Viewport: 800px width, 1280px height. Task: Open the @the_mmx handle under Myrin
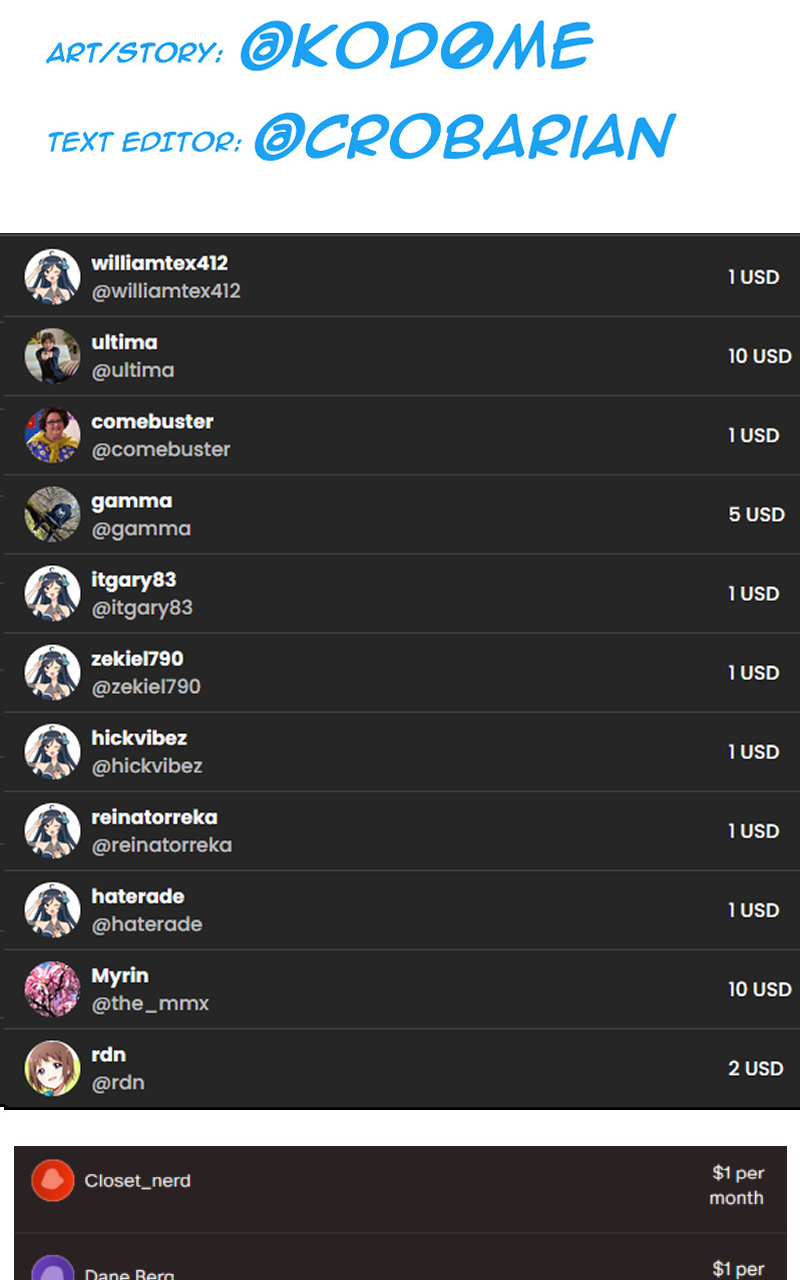point(150,1003)
